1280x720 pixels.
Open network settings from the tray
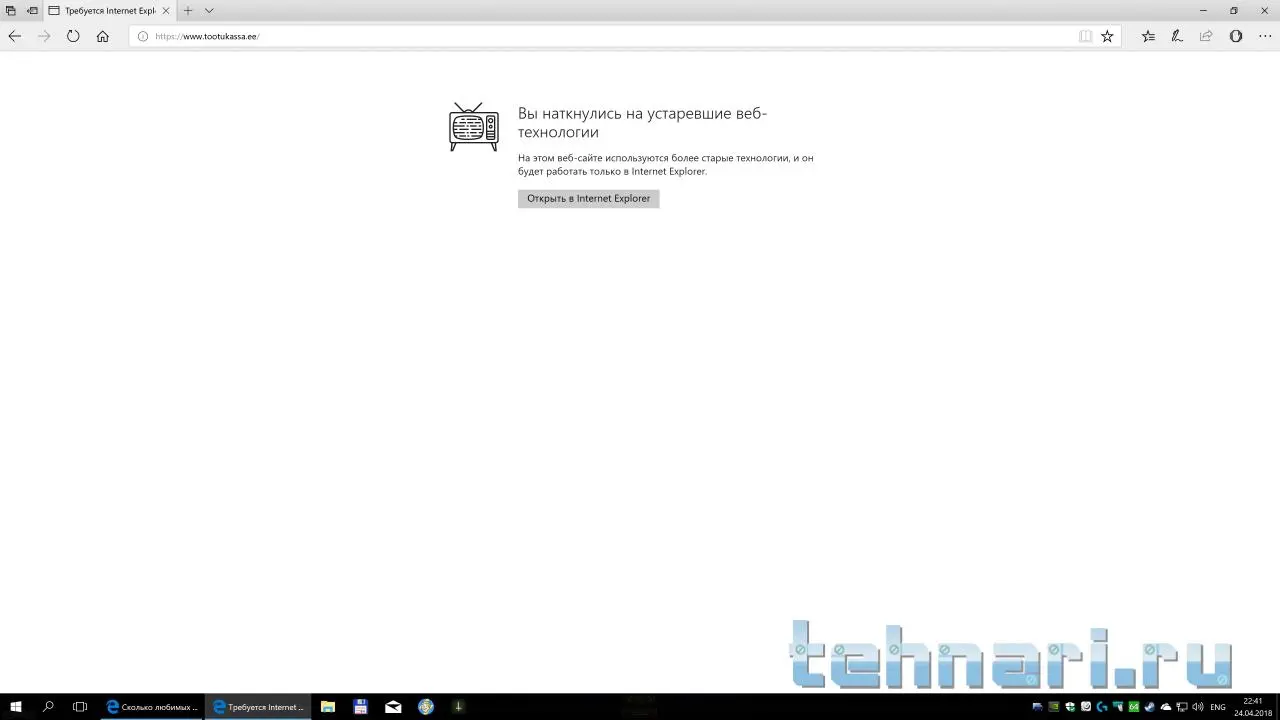click(x=1182, y=707)
